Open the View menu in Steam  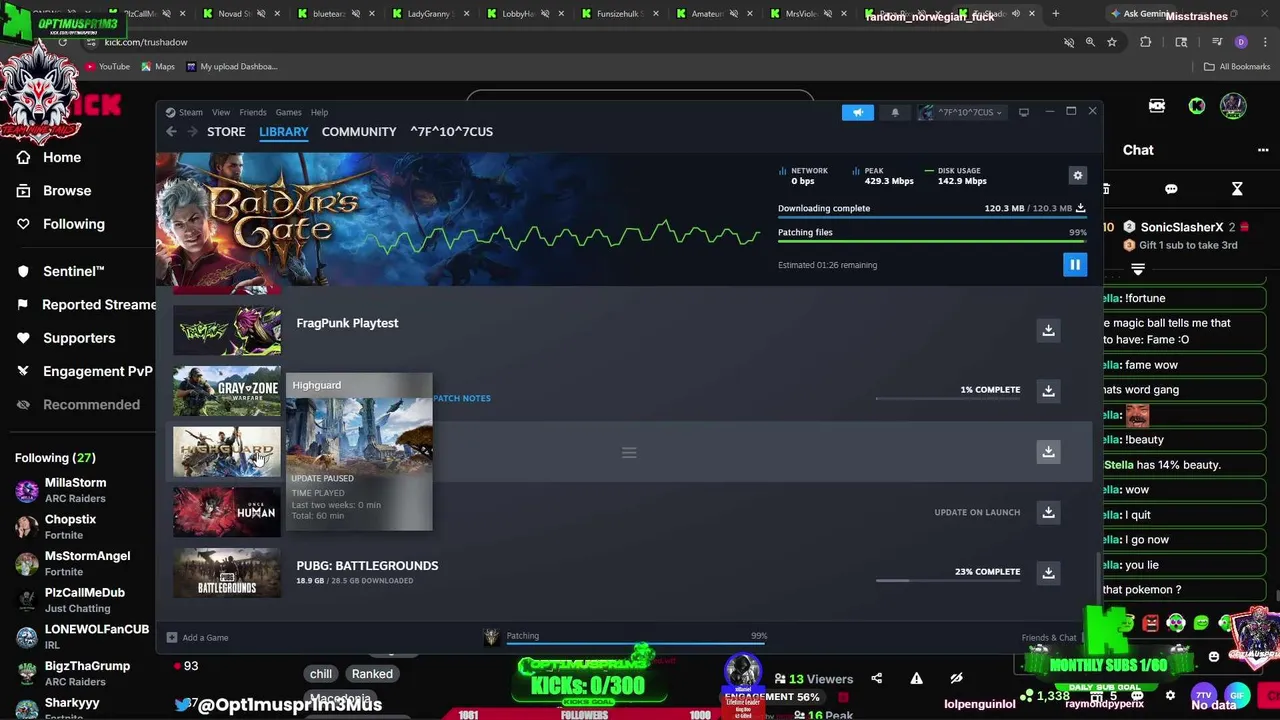[221, 112]
